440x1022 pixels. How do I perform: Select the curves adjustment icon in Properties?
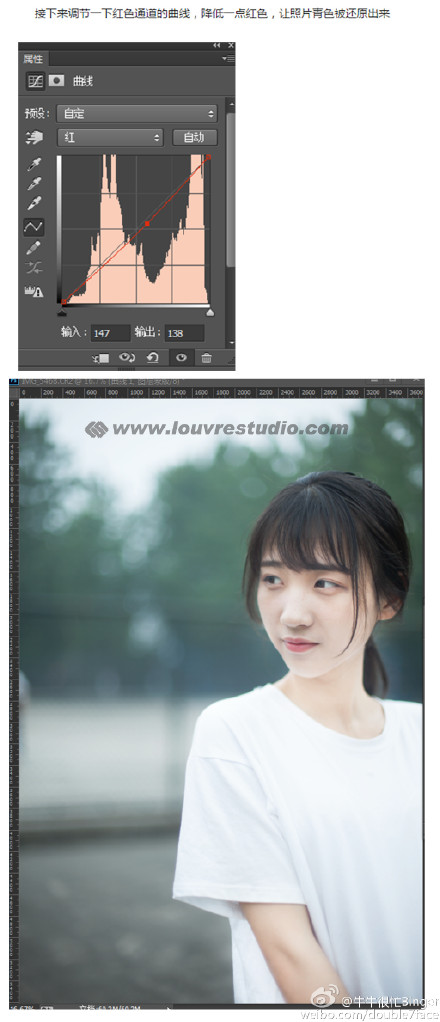[x=35, y=81]
